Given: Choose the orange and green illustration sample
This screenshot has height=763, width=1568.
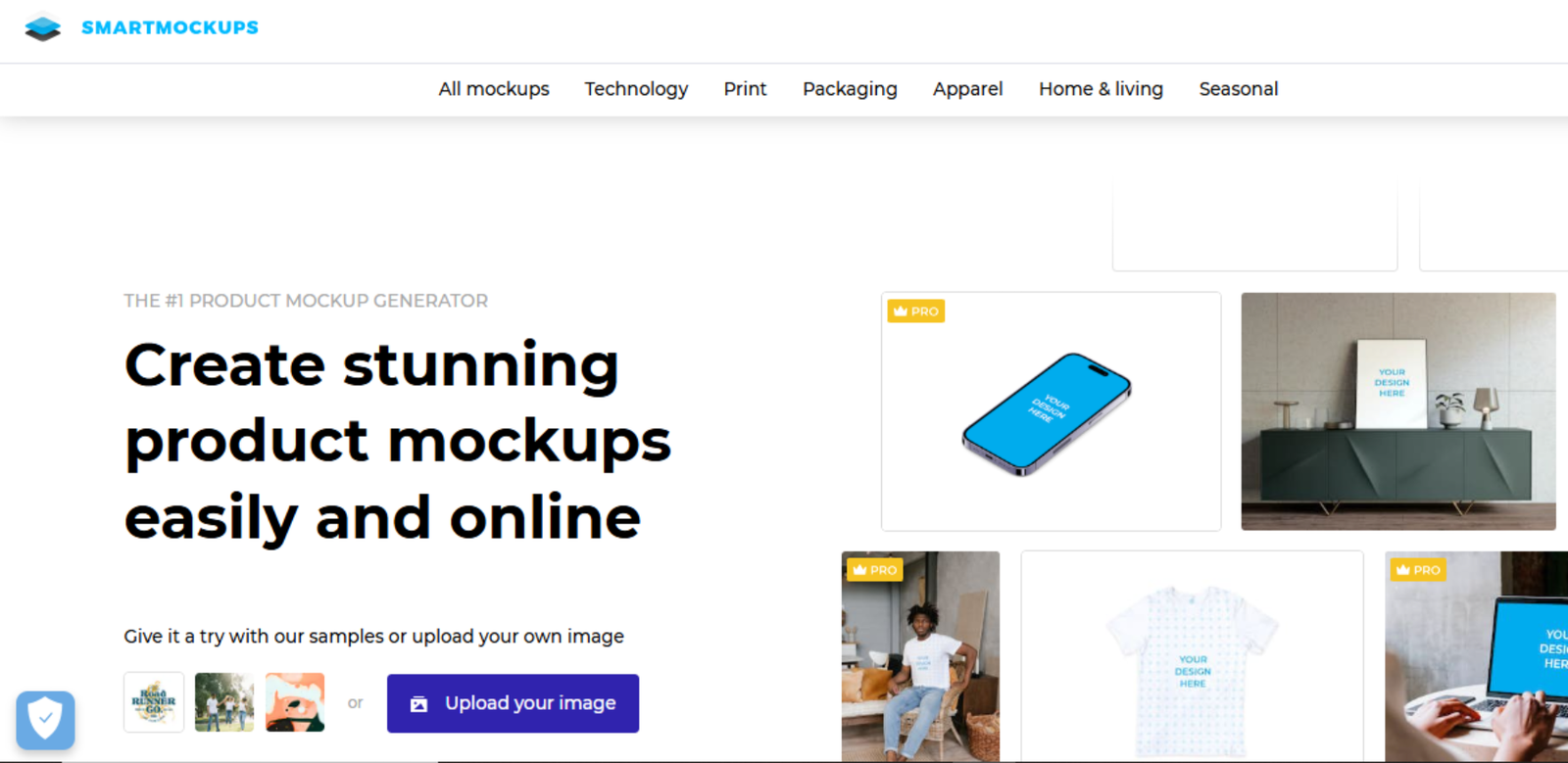Looking at the screenshot, I should coord(295,702).
